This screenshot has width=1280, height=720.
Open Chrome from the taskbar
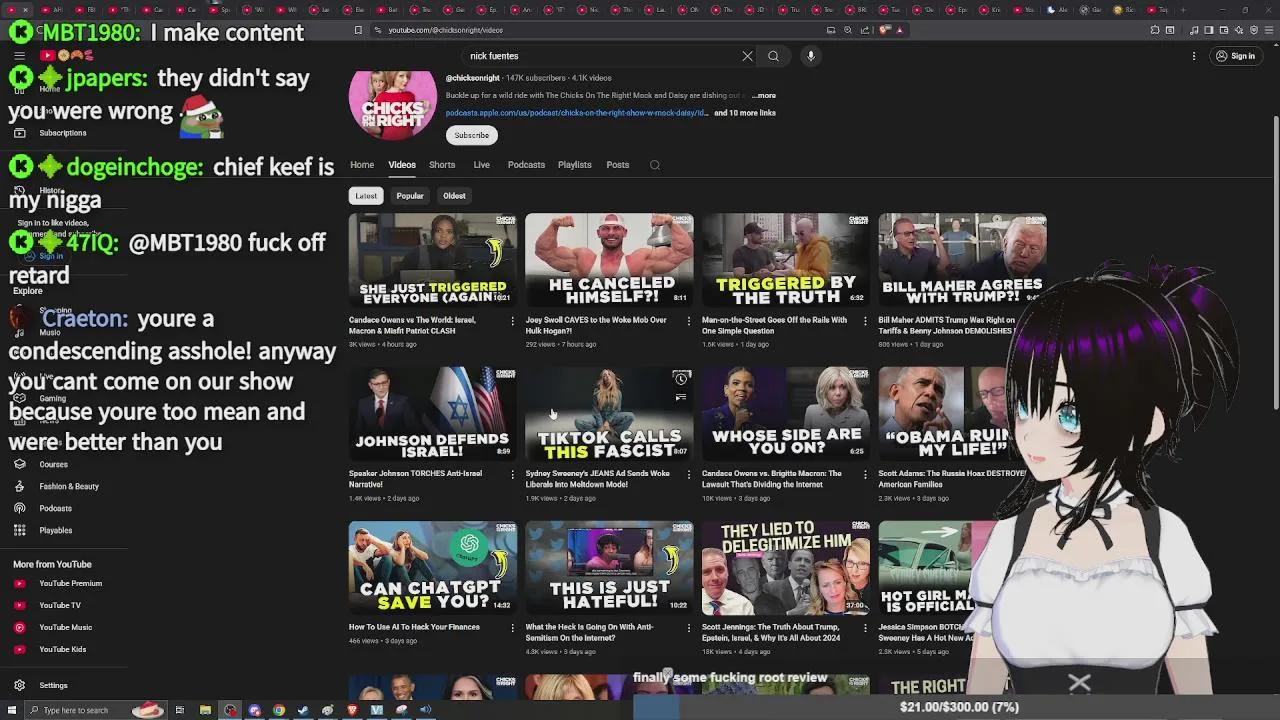[x=279, y=710]
